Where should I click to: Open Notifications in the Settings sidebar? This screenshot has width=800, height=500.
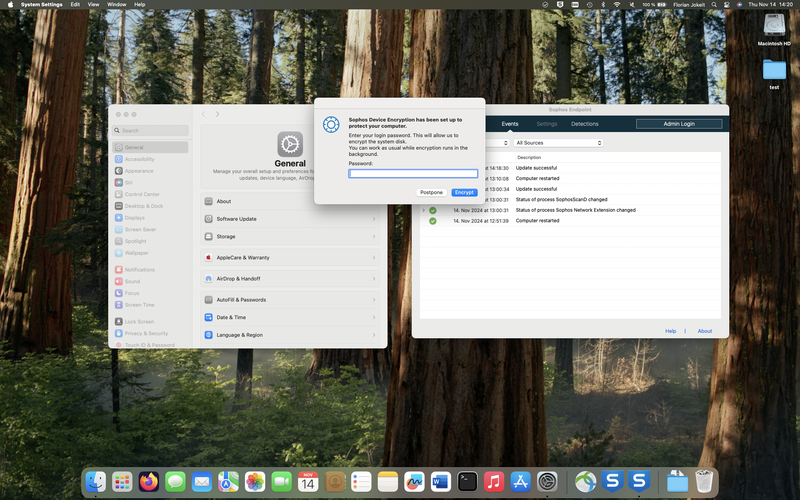coord(150,269)
